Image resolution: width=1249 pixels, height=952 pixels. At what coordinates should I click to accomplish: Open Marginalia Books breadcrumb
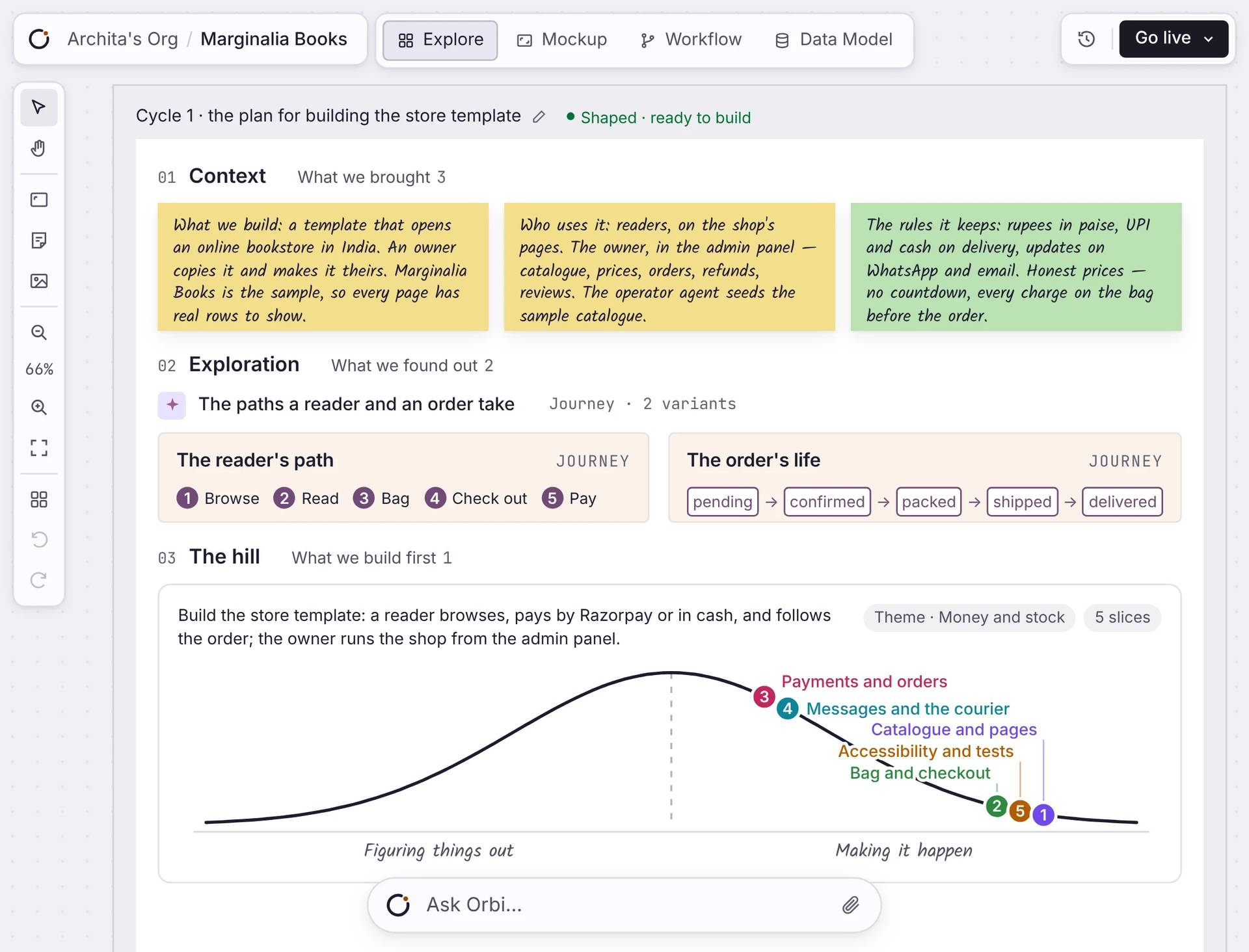point(274,39)
